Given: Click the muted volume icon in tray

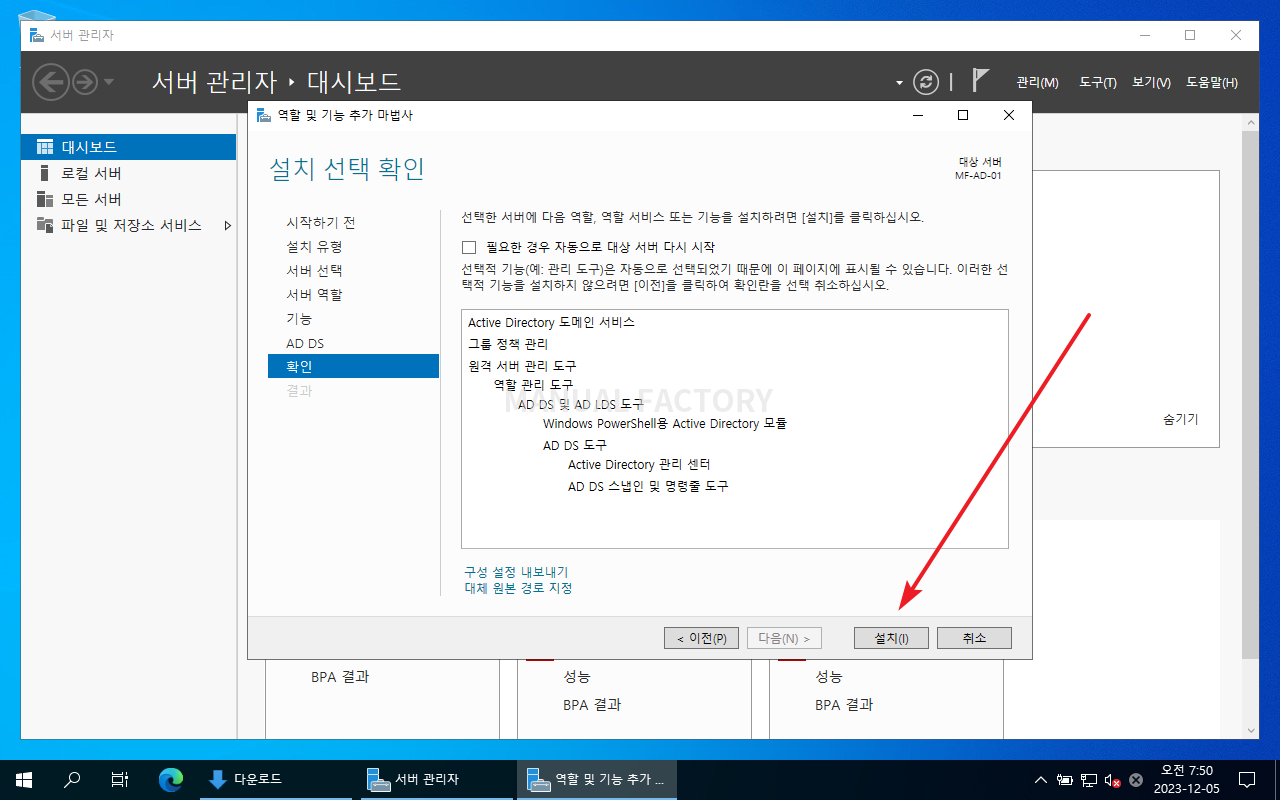Looking at the screenshot, I should pyautogui.click(x=1112, y=779).
